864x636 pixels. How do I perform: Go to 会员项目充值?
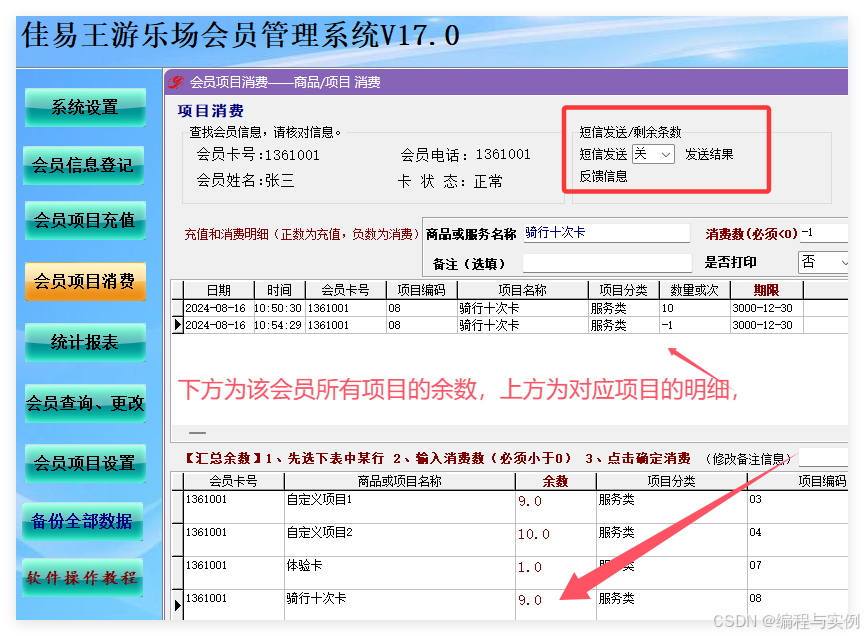(x=85, y=220)
